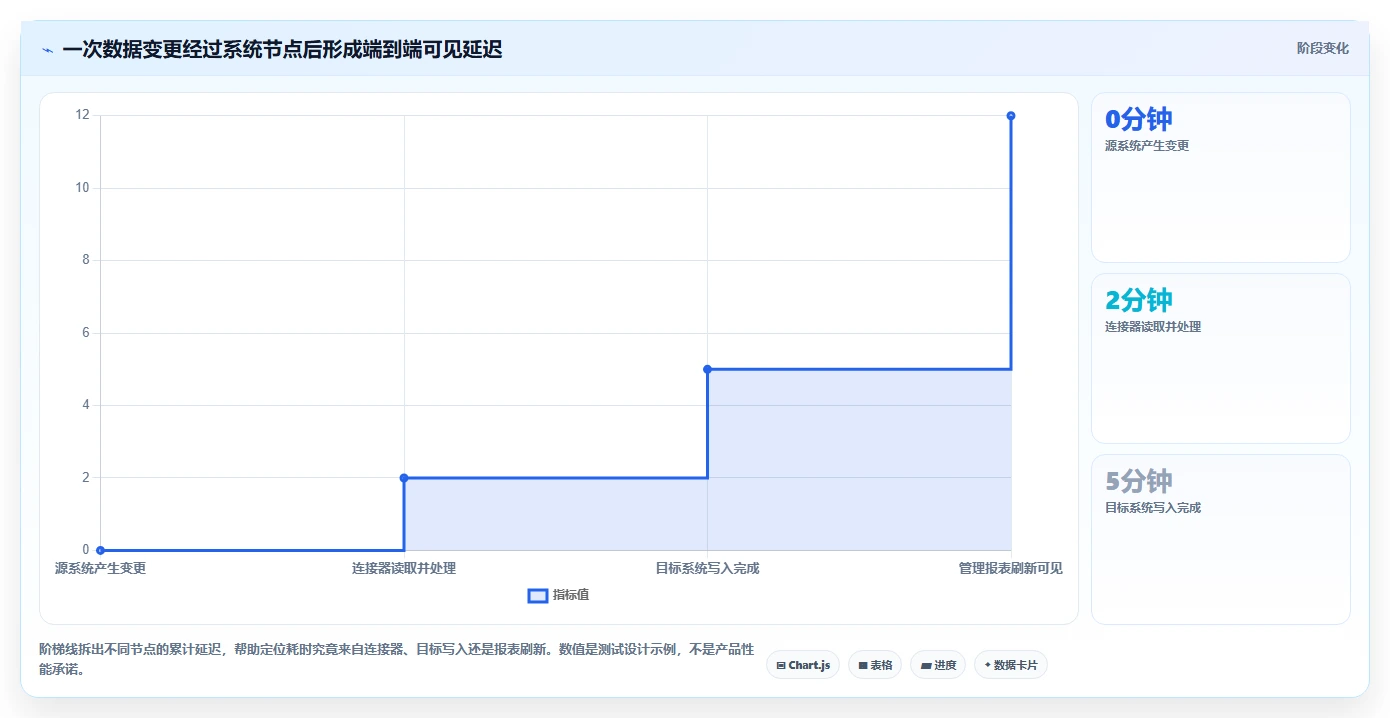Click the lightning icon beside the title
This screenshot has width=1390, height=718.
click(47, 49)
